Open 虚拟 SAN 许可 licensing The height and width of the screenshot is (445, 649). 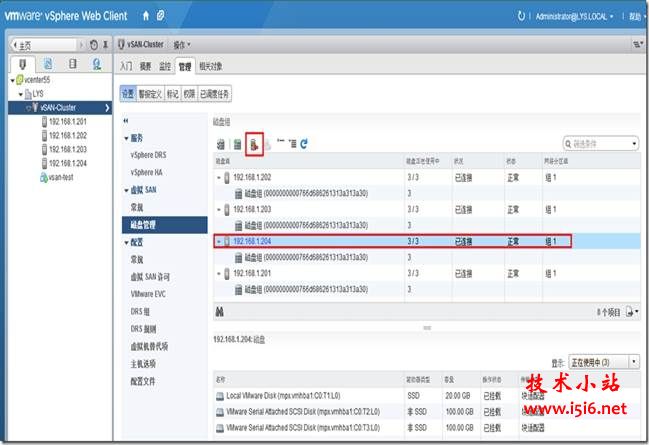pyautogui.click(x=150, y=277)
